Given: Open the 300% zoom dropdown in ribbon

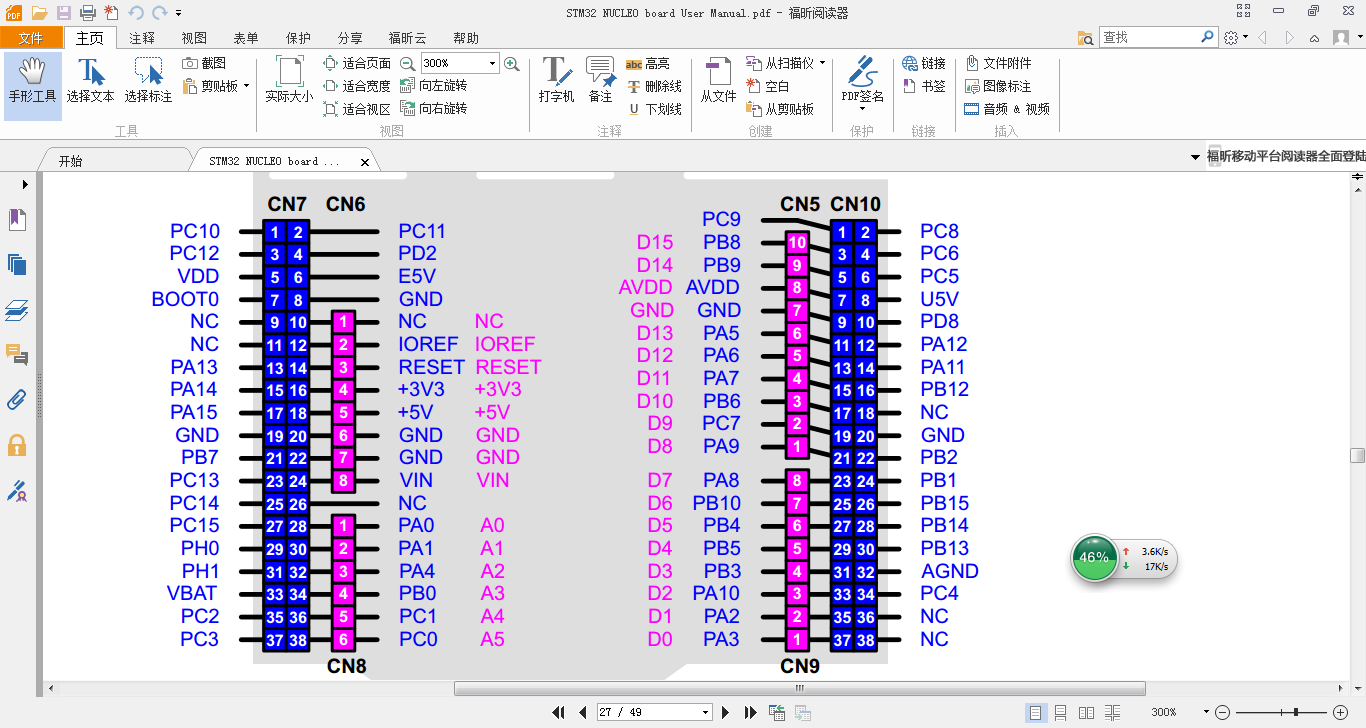Looking at the screenshot, I should (x=492, y=63).
